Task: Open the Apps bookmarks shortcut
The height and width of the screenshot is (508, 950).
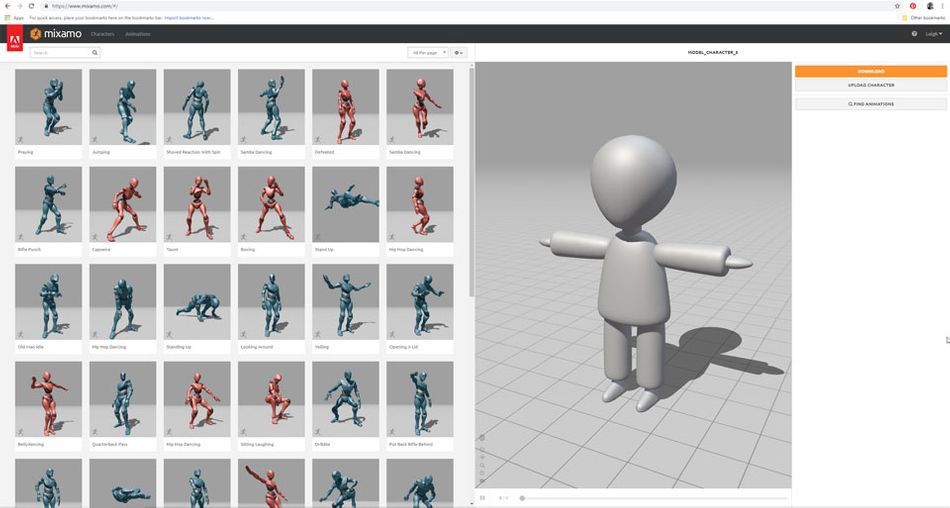Action: pyautogui.click(x=15, y=18)
